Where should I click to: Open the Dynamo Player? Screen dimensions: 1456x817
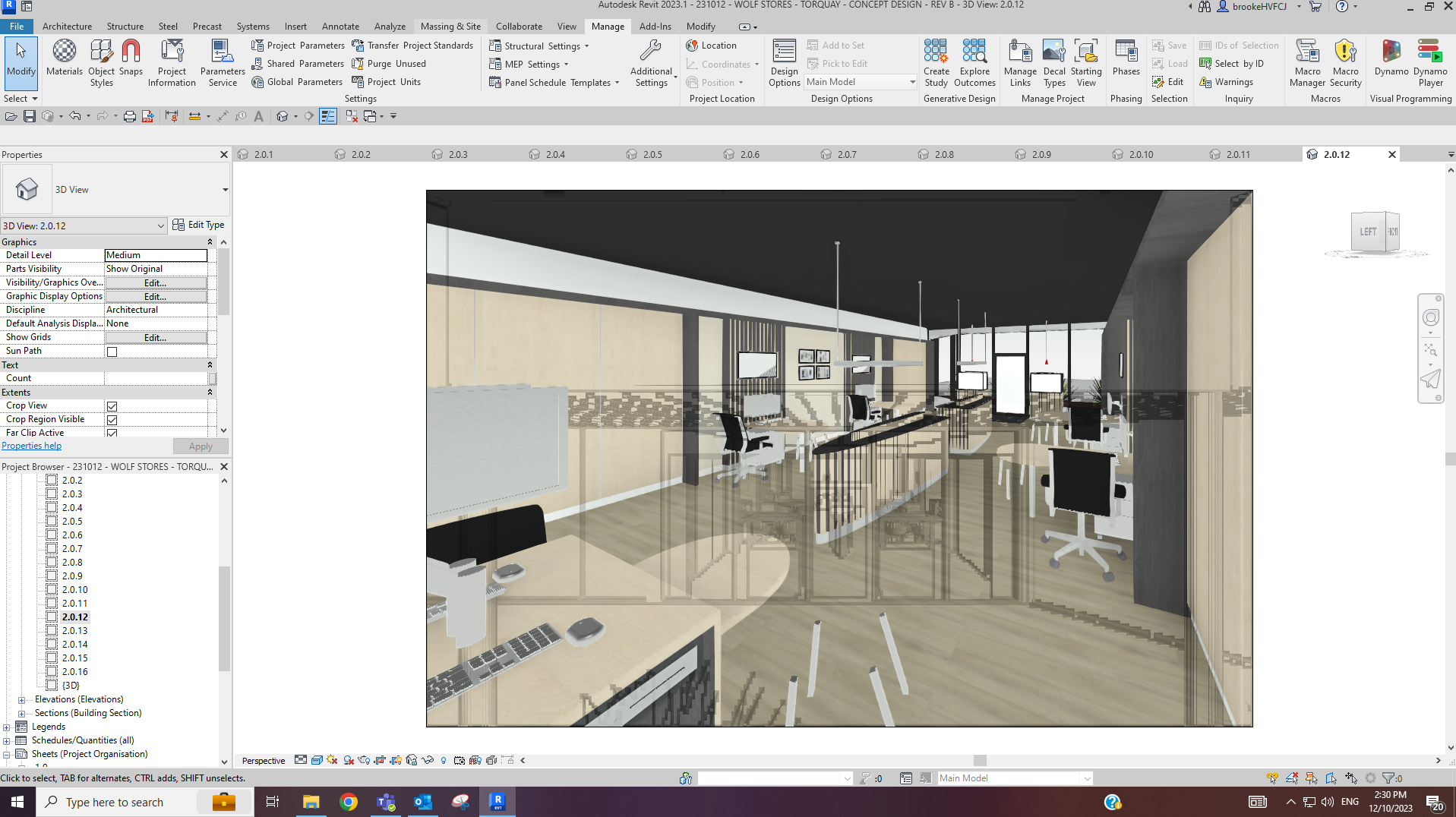1429,61
